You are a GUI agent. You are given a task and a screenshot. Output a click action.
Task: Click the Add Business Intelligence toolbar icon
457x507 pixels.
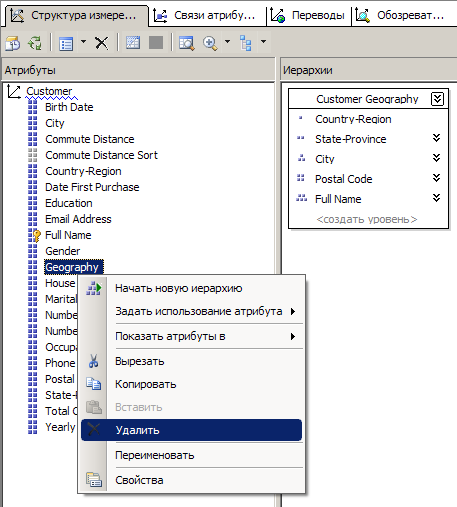(x=13, y=43)
